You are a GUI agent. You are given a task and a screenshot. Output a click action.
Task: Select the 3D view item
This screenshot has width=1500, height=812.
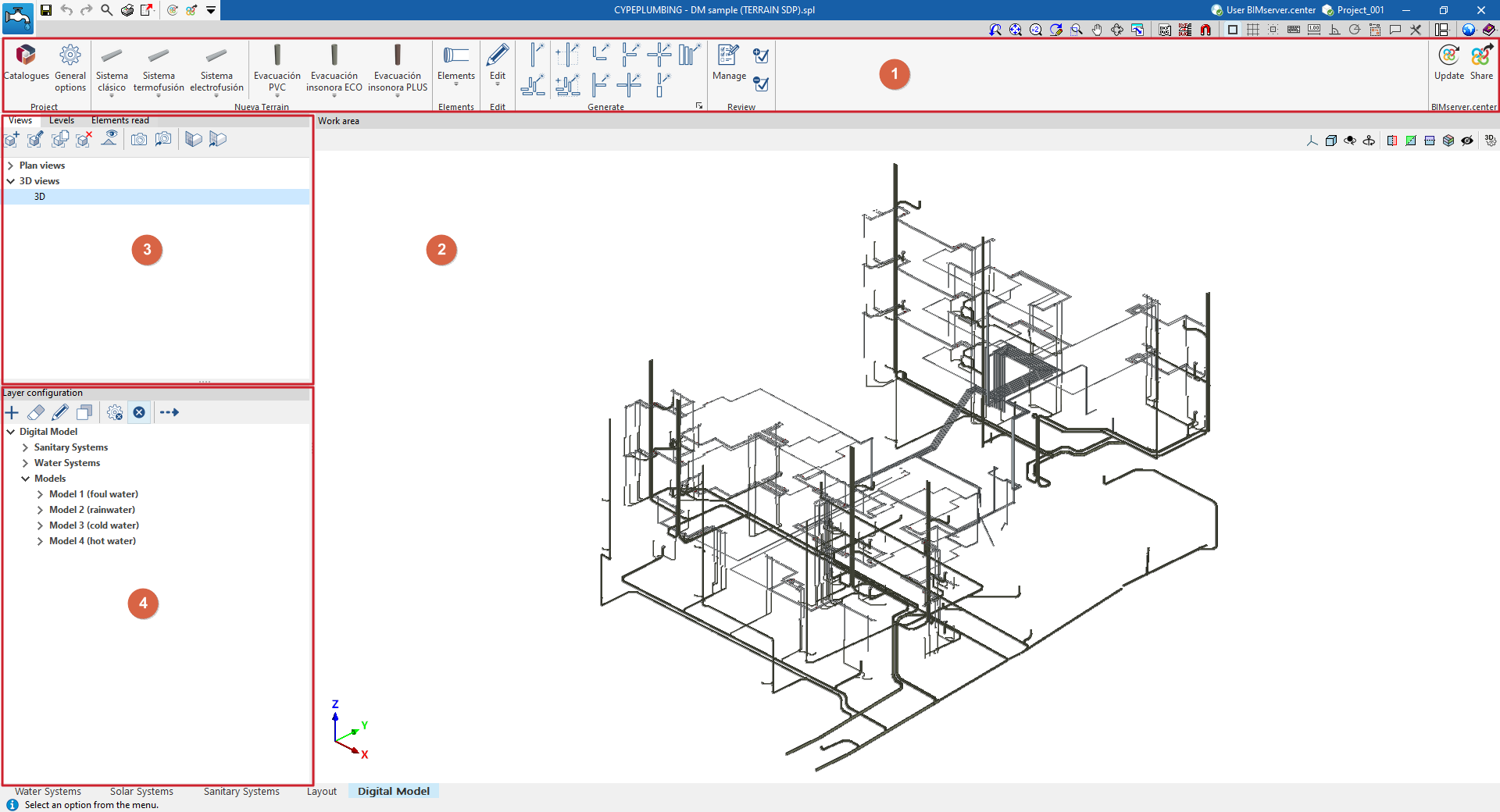(x=40, y=197)
